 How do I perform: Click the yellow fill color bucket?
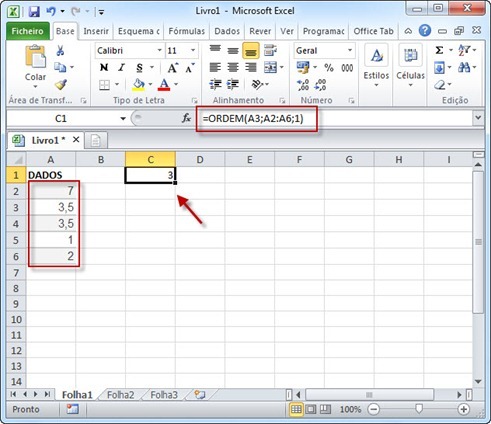138,85
